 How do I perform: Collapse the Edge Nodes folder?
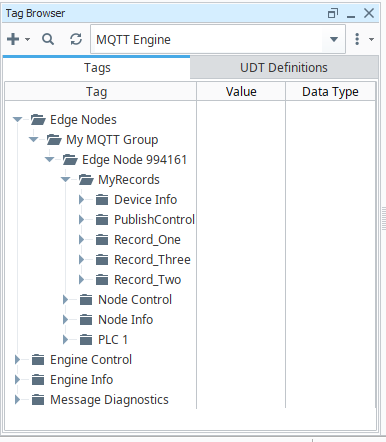(x=17, y=119)
